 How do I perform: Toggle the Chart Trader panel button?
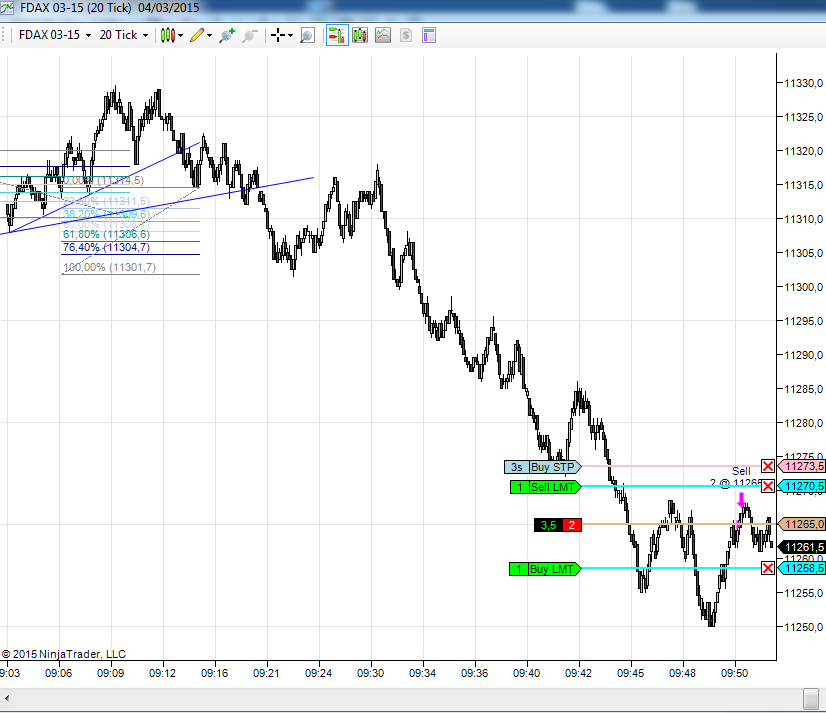pos(337,35)
